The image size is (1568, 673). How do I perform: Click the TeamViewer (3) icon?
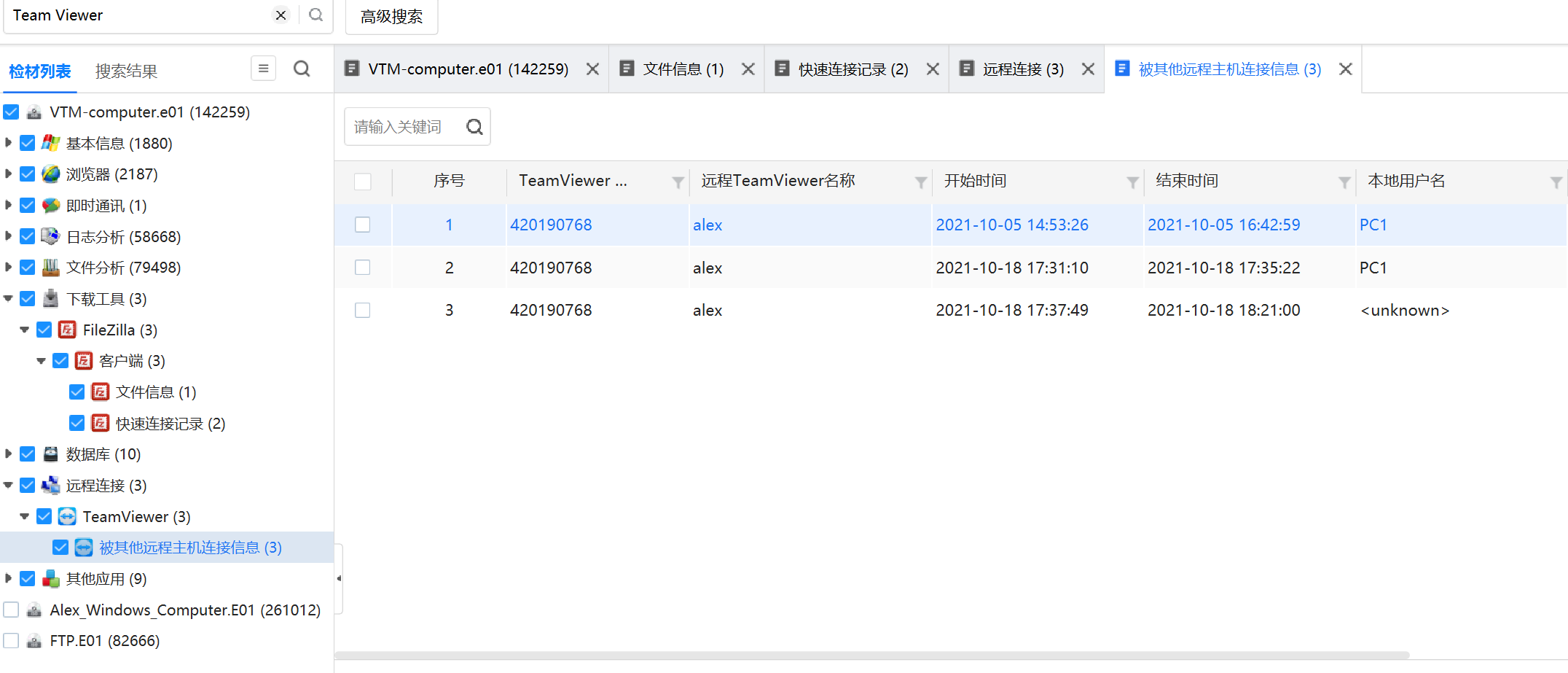(67, 516)
